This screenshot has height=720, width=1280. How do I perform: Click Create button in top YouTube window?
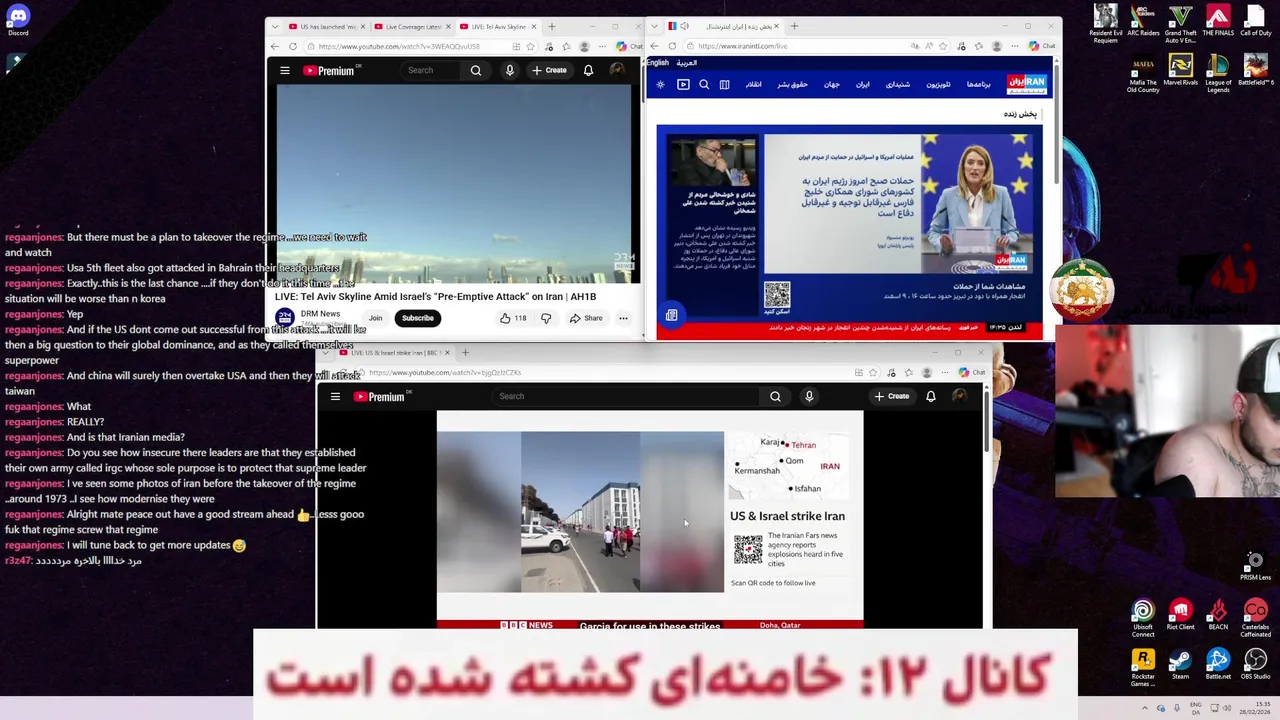[x=550, y=70]
